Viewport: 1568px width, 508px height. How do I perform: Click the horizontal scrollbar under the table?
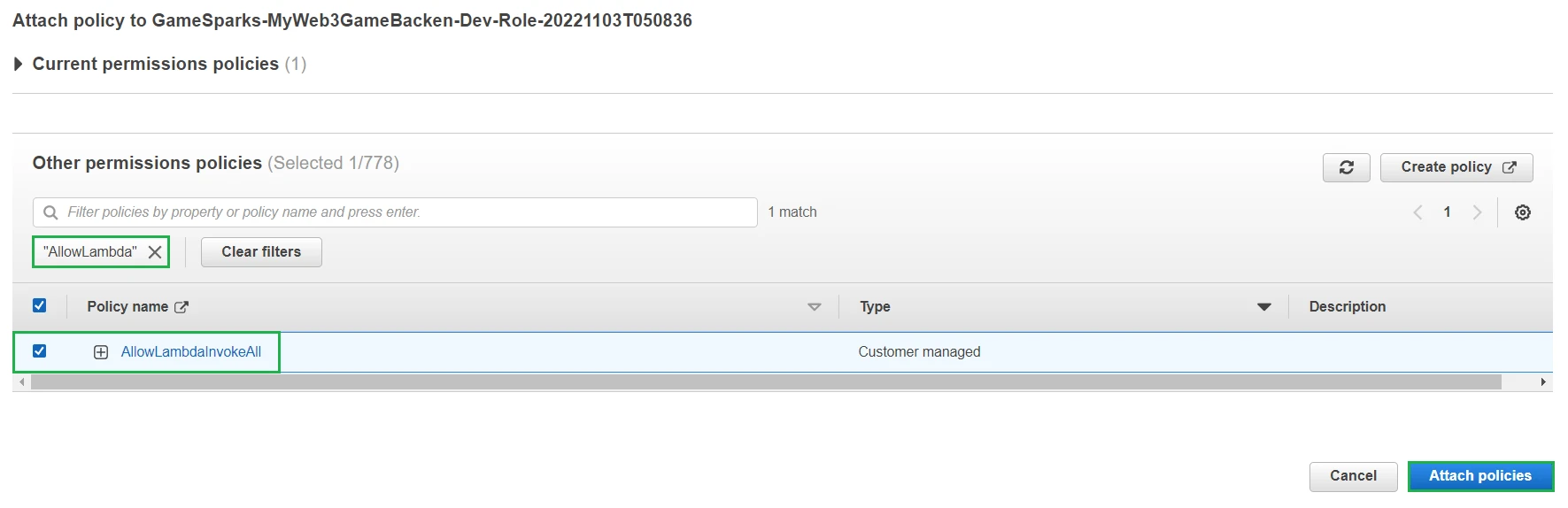pos(766,382)
